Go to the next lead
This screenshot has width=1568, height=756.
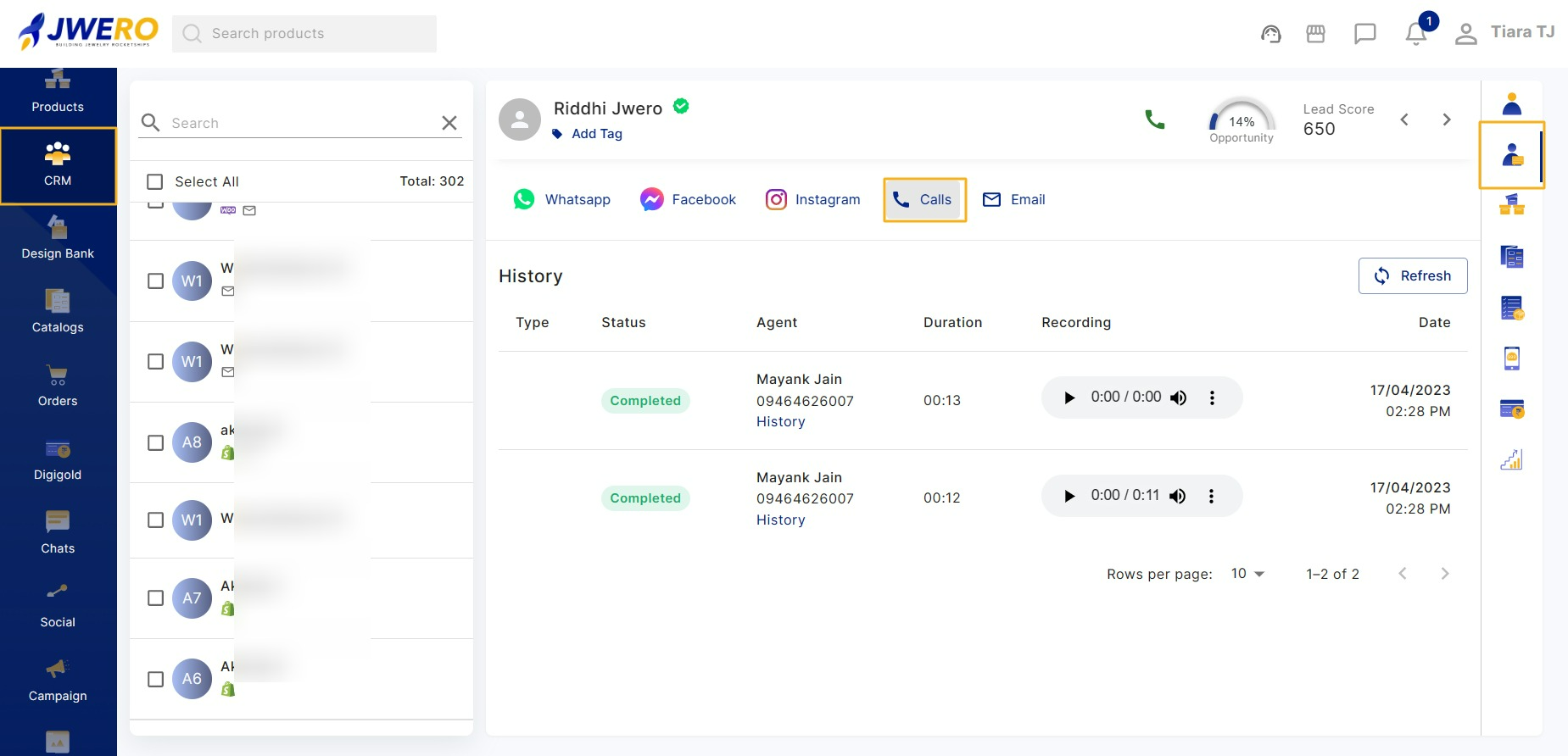click(x=1447, y=120)
